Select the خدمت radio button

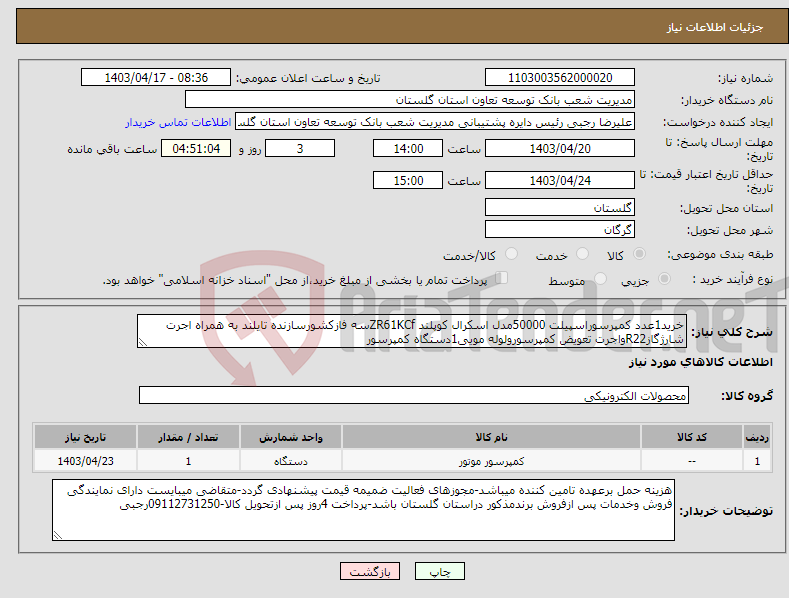point(582,254)
